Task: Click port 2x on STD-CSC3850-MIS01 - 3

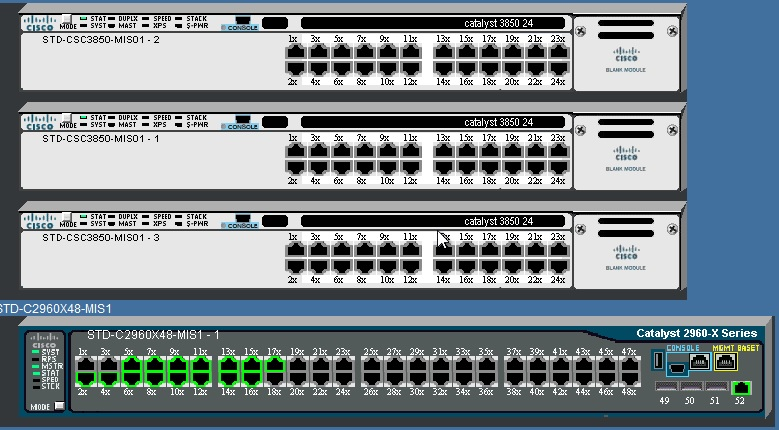Action: pos(294,264)
